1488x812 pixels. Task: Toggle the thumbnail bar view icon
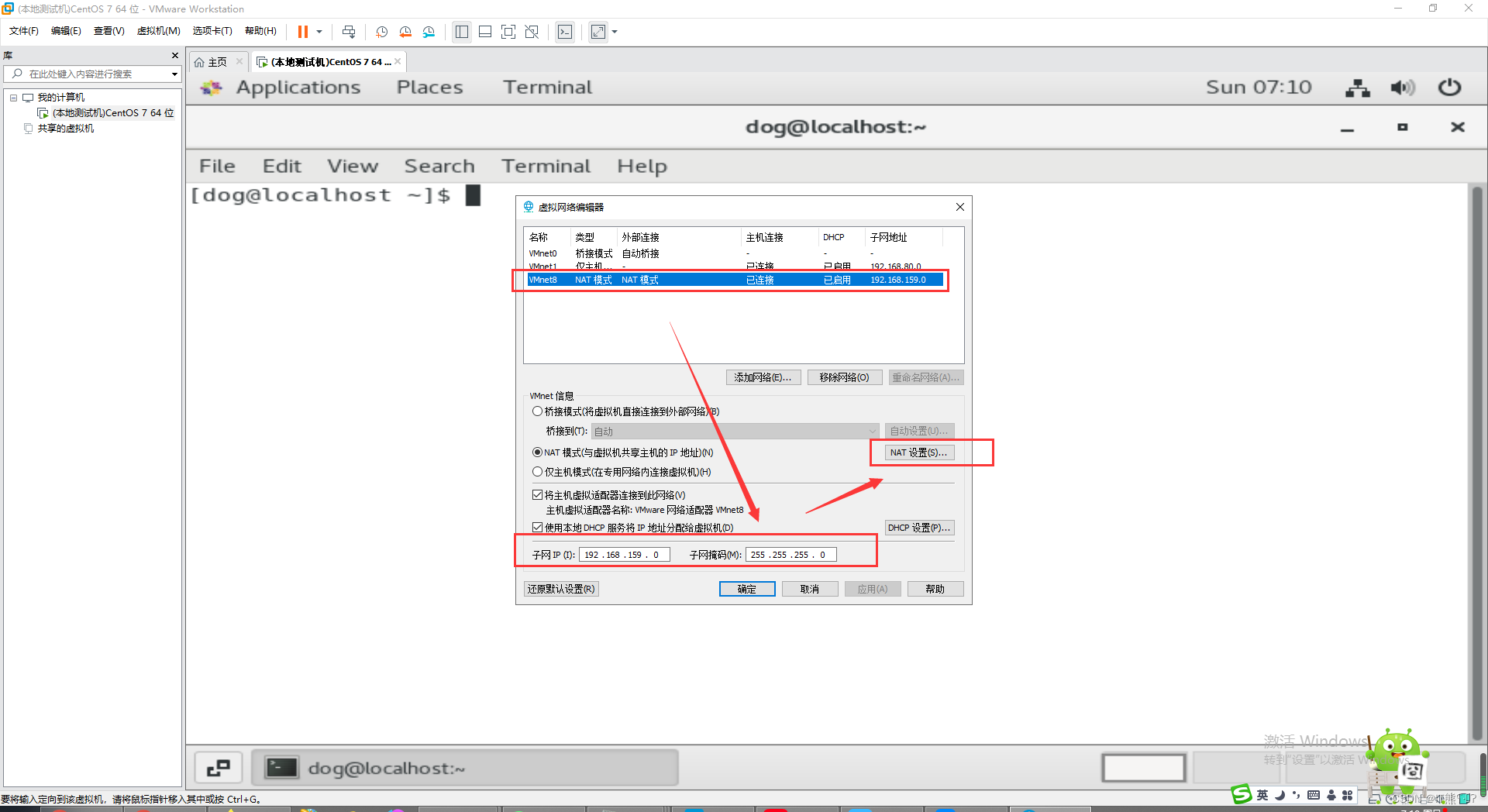485,32
